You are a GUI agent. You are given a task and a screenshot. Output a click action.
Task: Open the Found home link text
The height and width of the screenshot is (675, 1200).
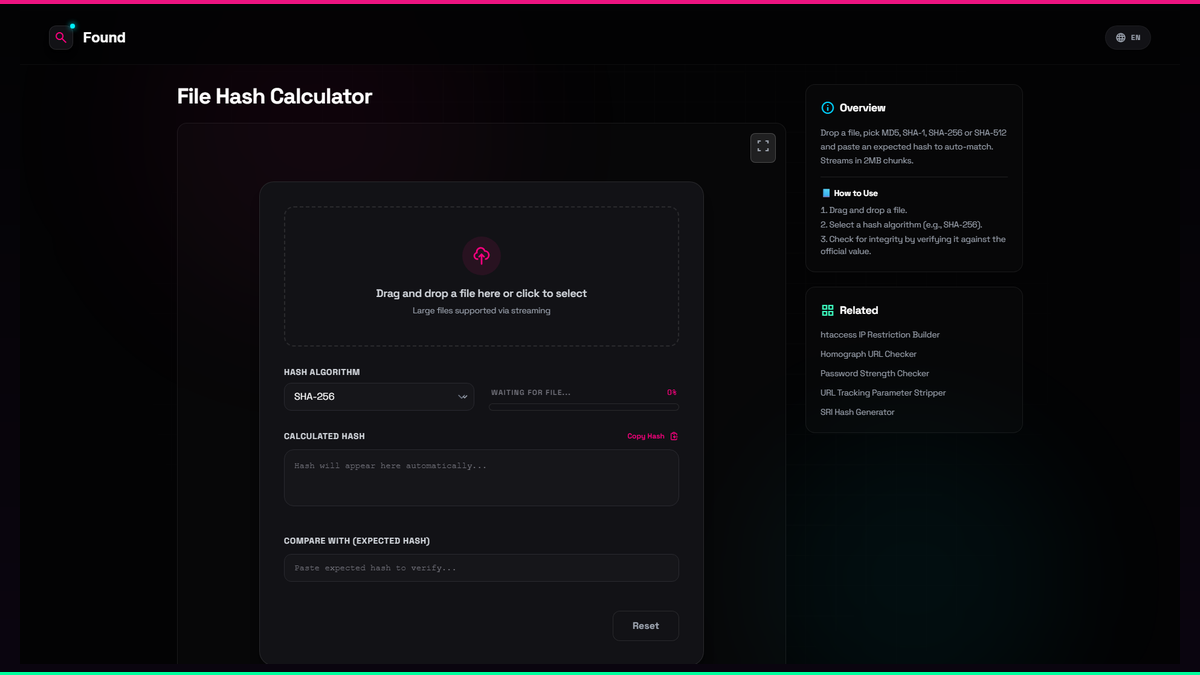pyautogui.click(x=104, y=38)
